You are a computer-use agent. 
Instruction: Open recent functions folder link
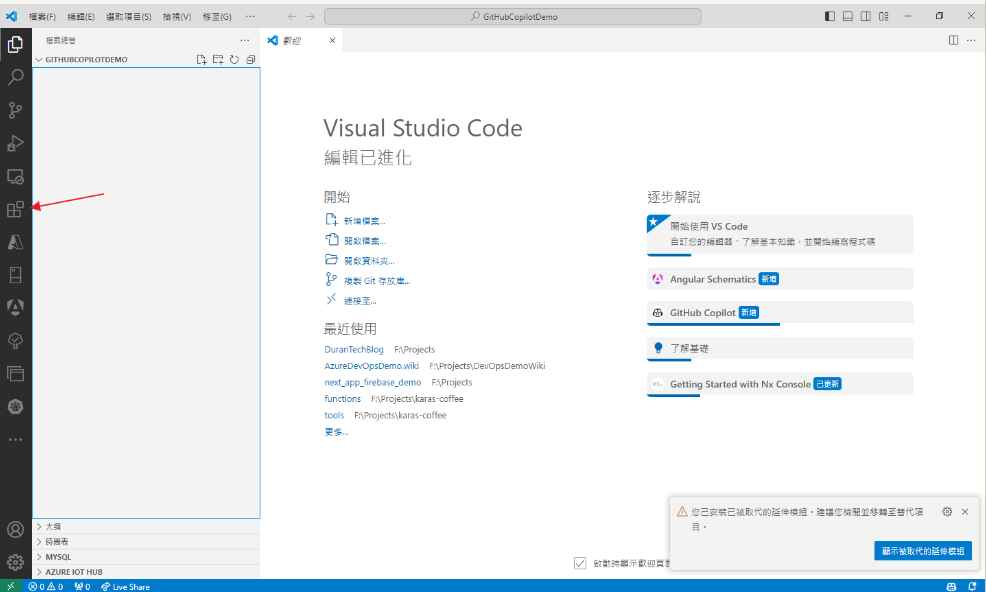343,398
